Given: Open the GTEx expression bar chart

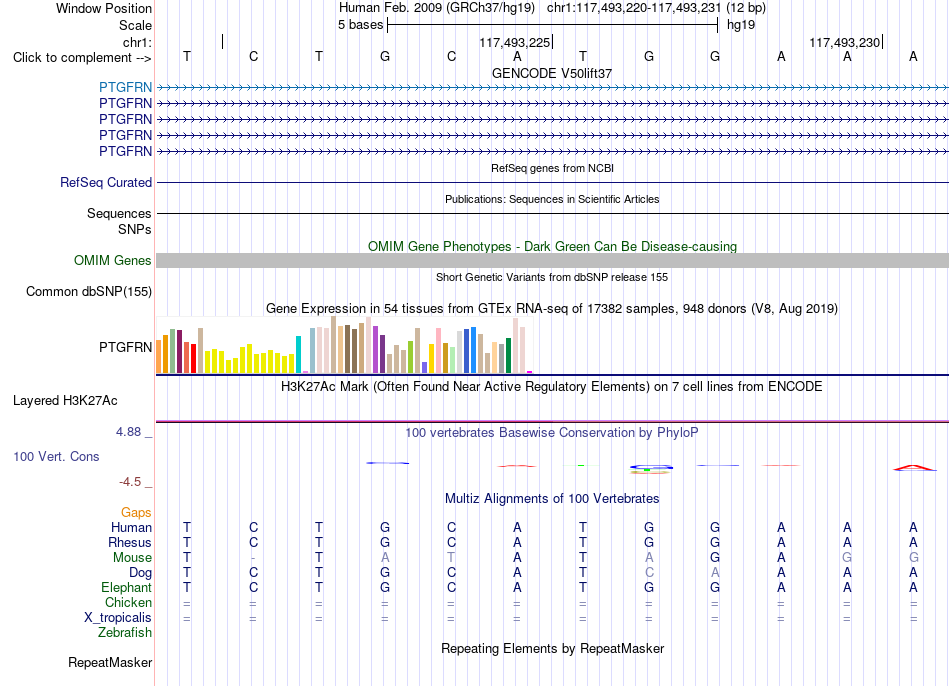Looking at the screenshot, I should pos(344,345).
